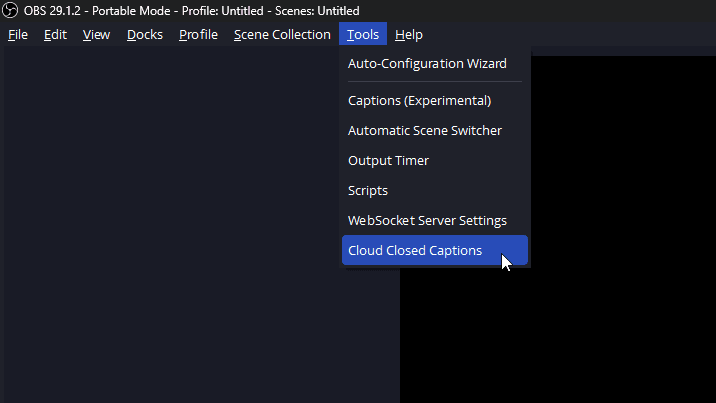Select Output Timer from Tools menu
The image size is (716, 403).
coord(388,161)
